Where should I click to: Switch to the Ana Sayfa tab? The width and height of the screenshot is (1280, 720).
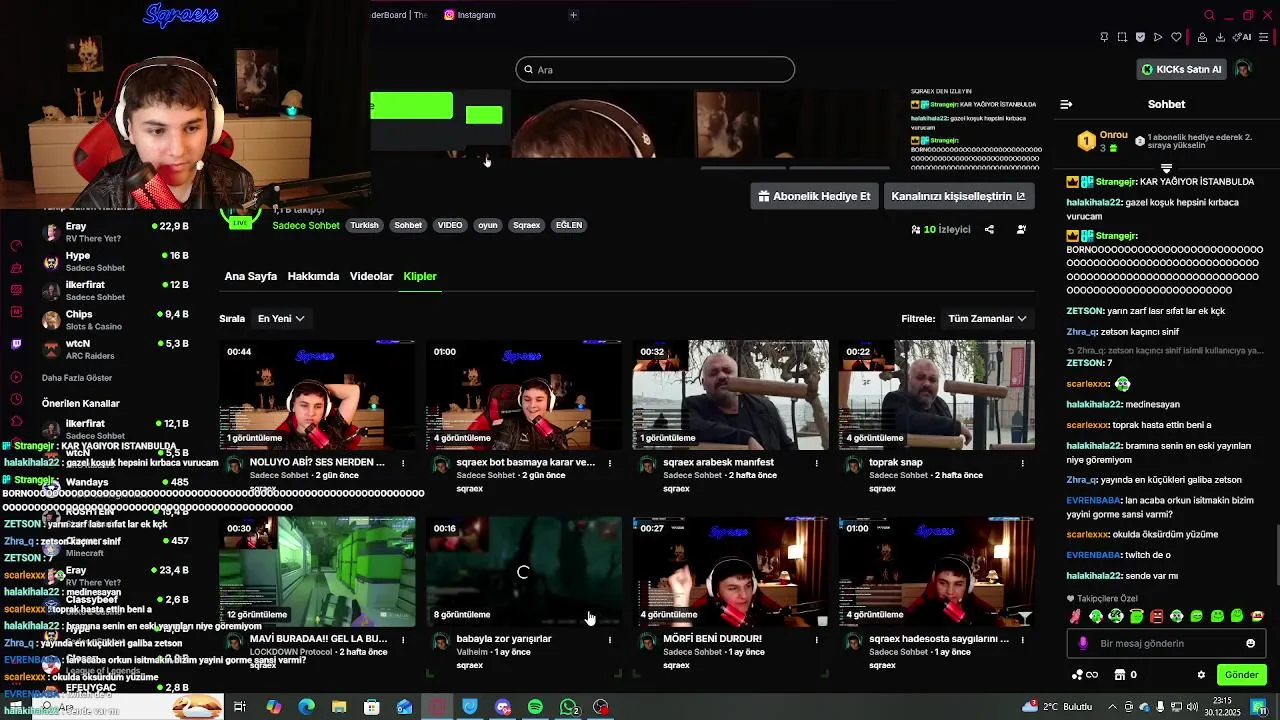(251, 276)
